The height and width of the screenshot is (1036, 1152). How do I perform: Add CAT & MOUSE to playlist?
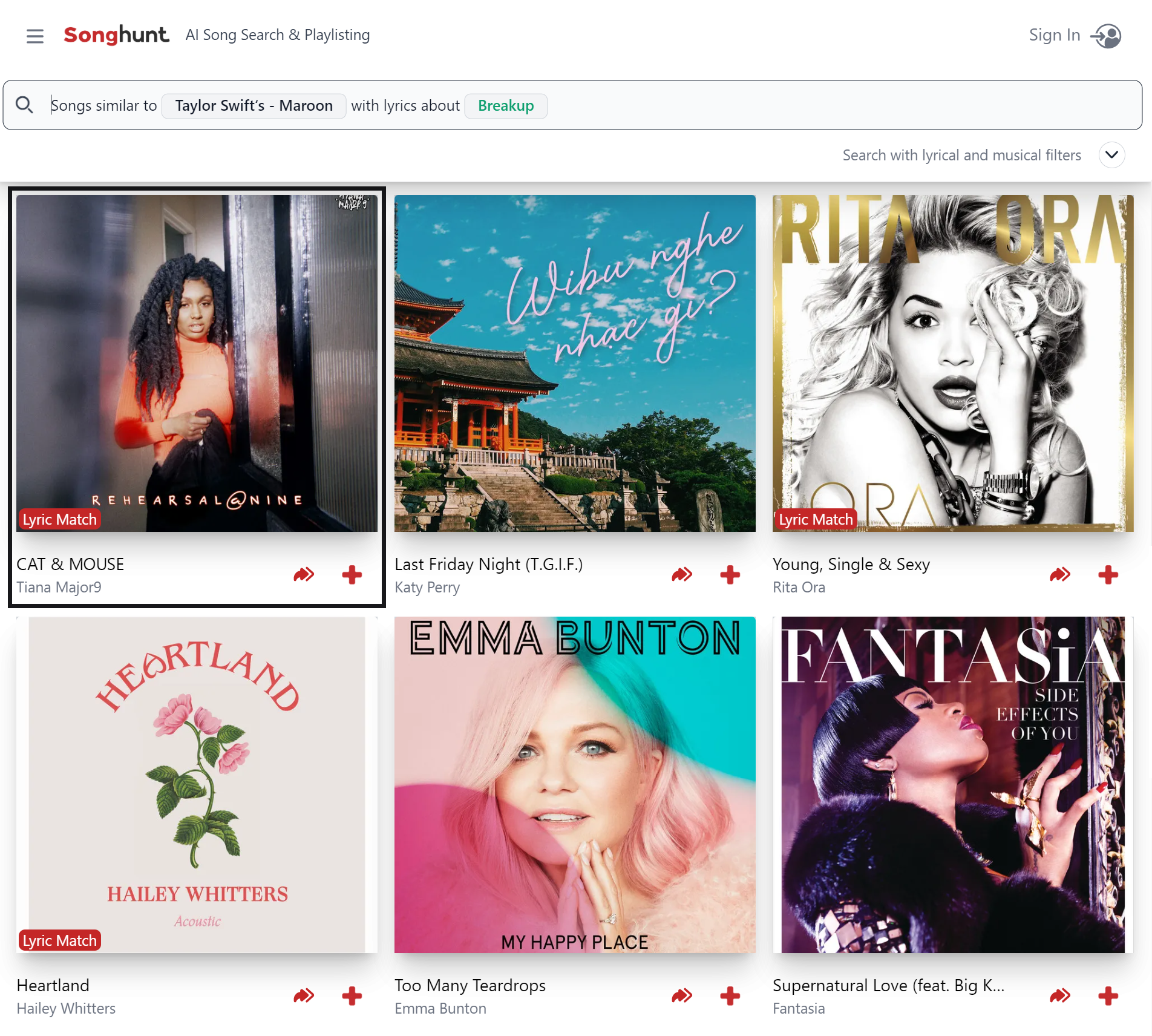[352, 574]
